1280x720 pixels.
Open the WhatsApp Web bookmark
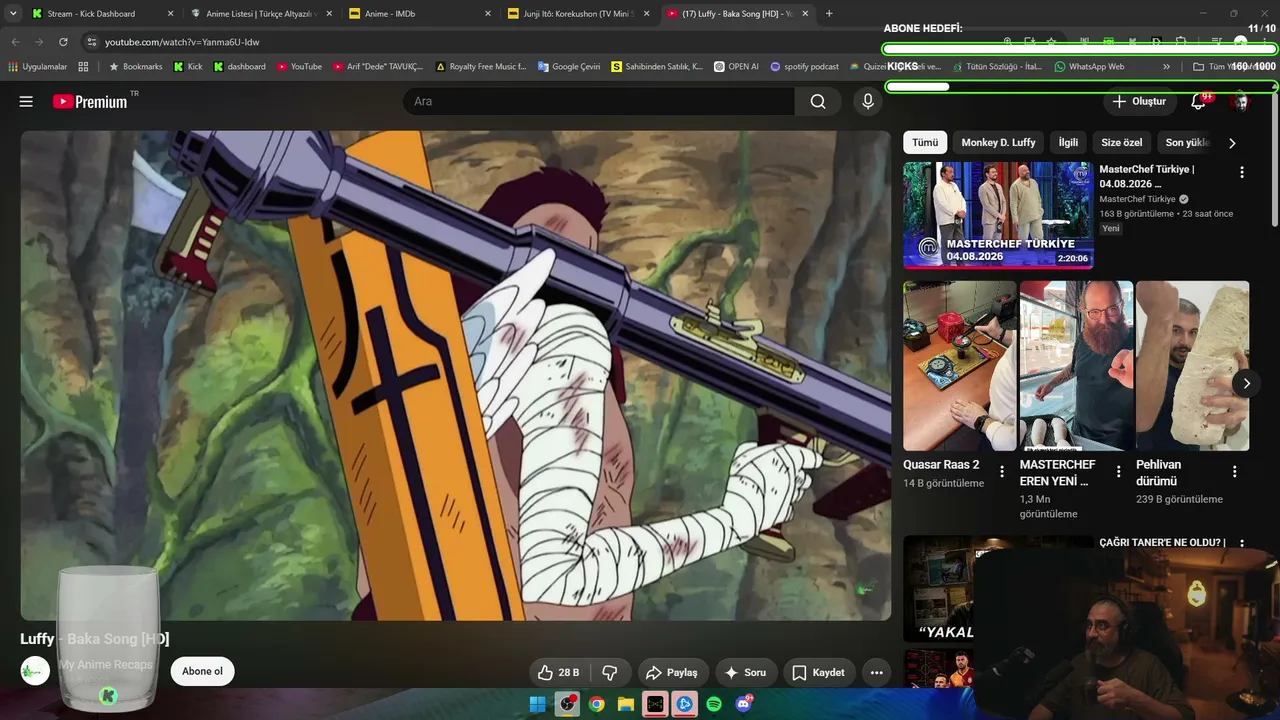click(x=1089, y=67)
